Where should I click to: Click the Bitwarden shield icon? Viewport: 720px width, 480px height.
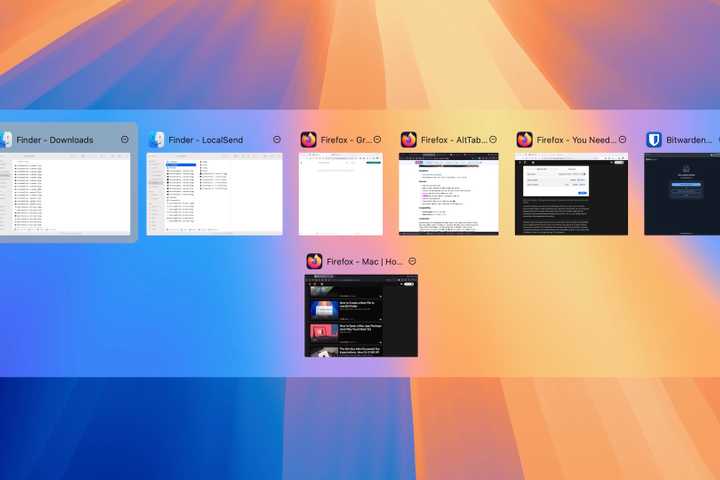tap(654, 140)
